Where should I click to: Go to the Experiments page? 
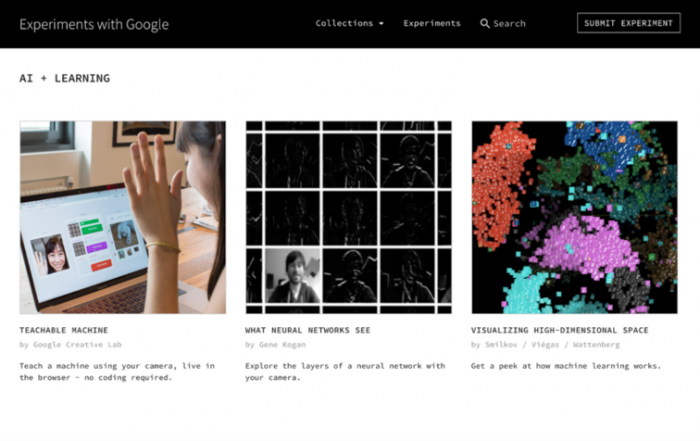[x=432, y=23]
